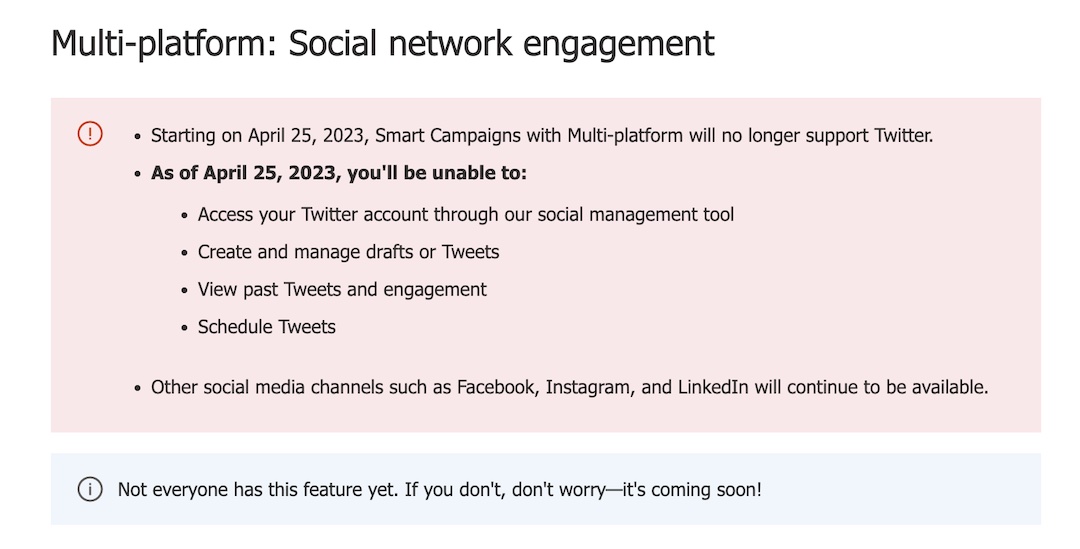This screenshot has height=549, width=1080.
Task: Click the gray info circle icon
Action: pos(90,489)
